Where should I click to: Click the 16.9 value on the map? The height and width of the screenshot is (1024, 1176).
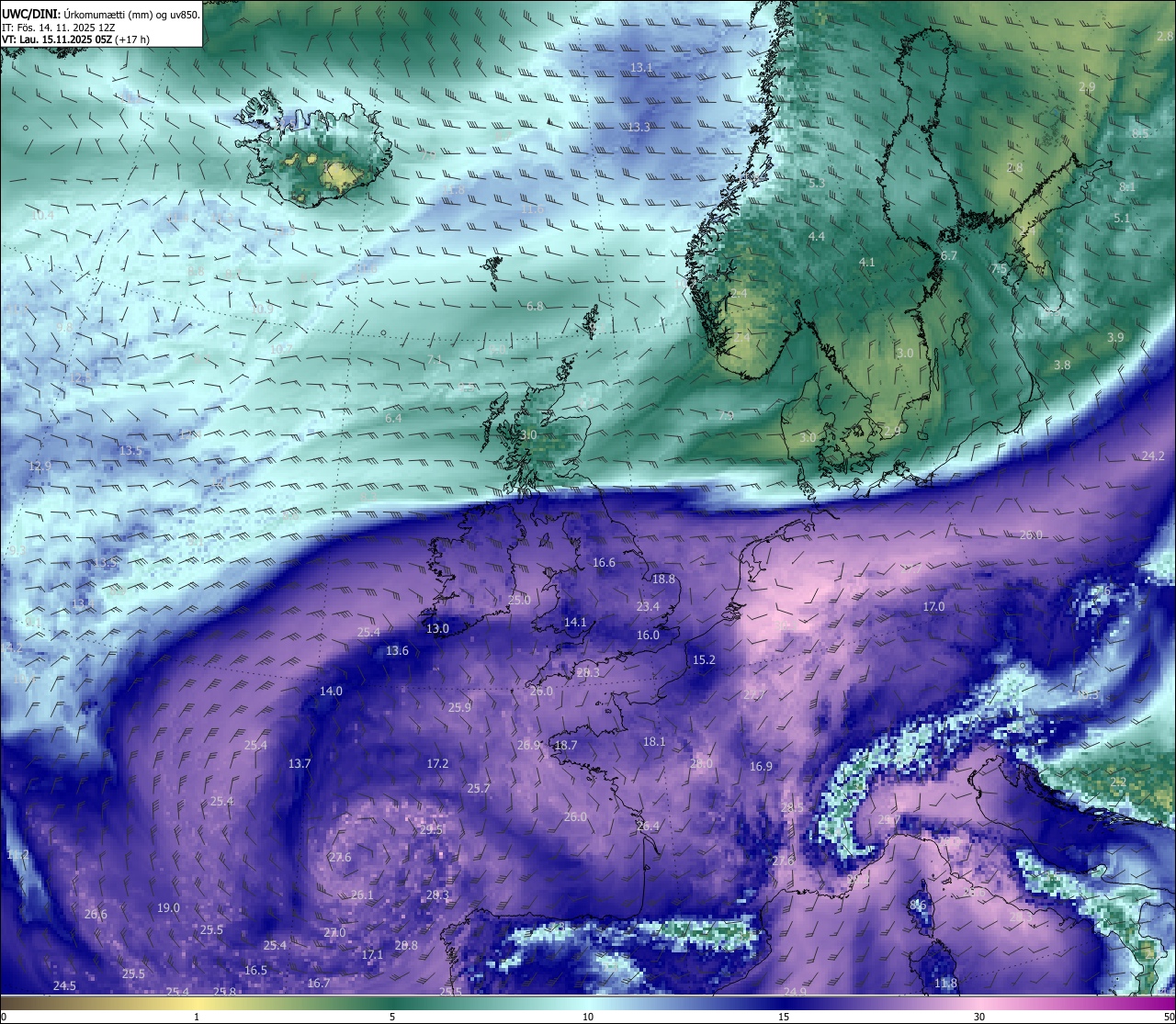click(x=761, y=767)
